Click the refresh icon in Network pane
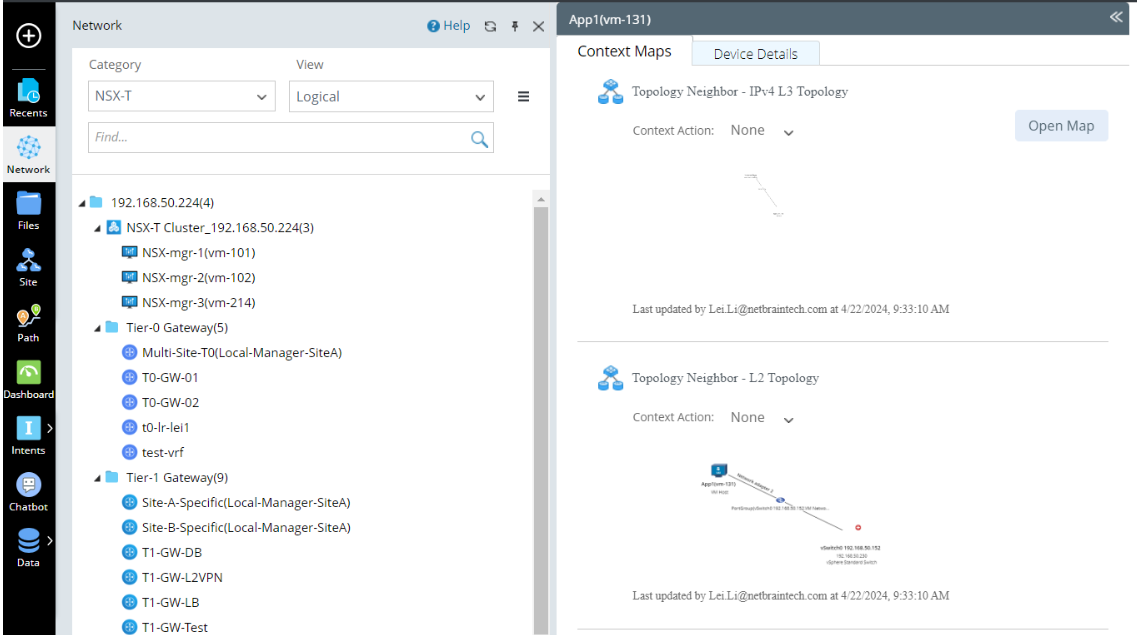1137x635 pixels. tap(490, 27)
